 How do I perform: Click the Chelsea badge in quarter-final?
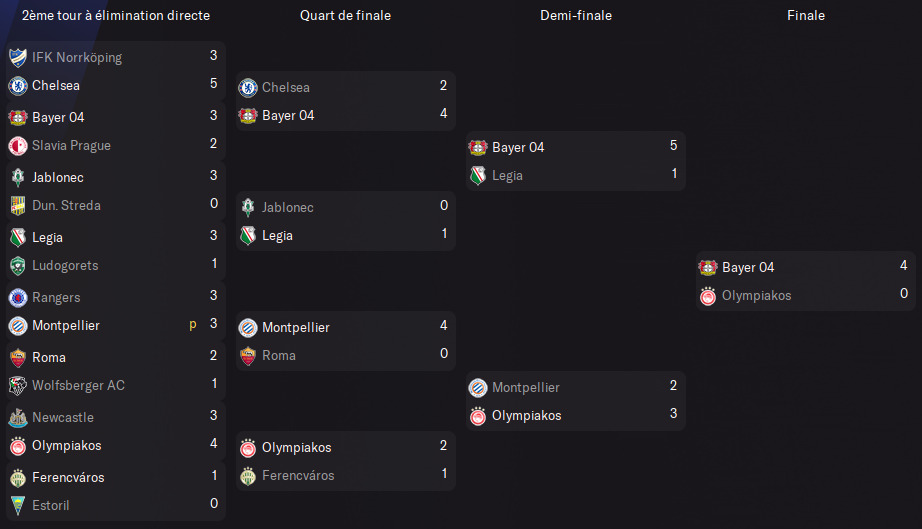pyautogui.click(x=248, y=88)
